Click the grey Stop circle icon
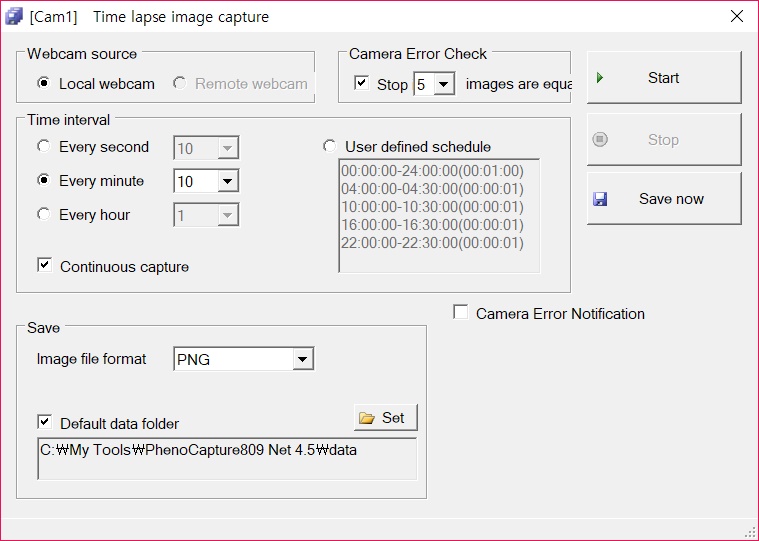This screenshot has width=759, height=541. tap(600, 140)
